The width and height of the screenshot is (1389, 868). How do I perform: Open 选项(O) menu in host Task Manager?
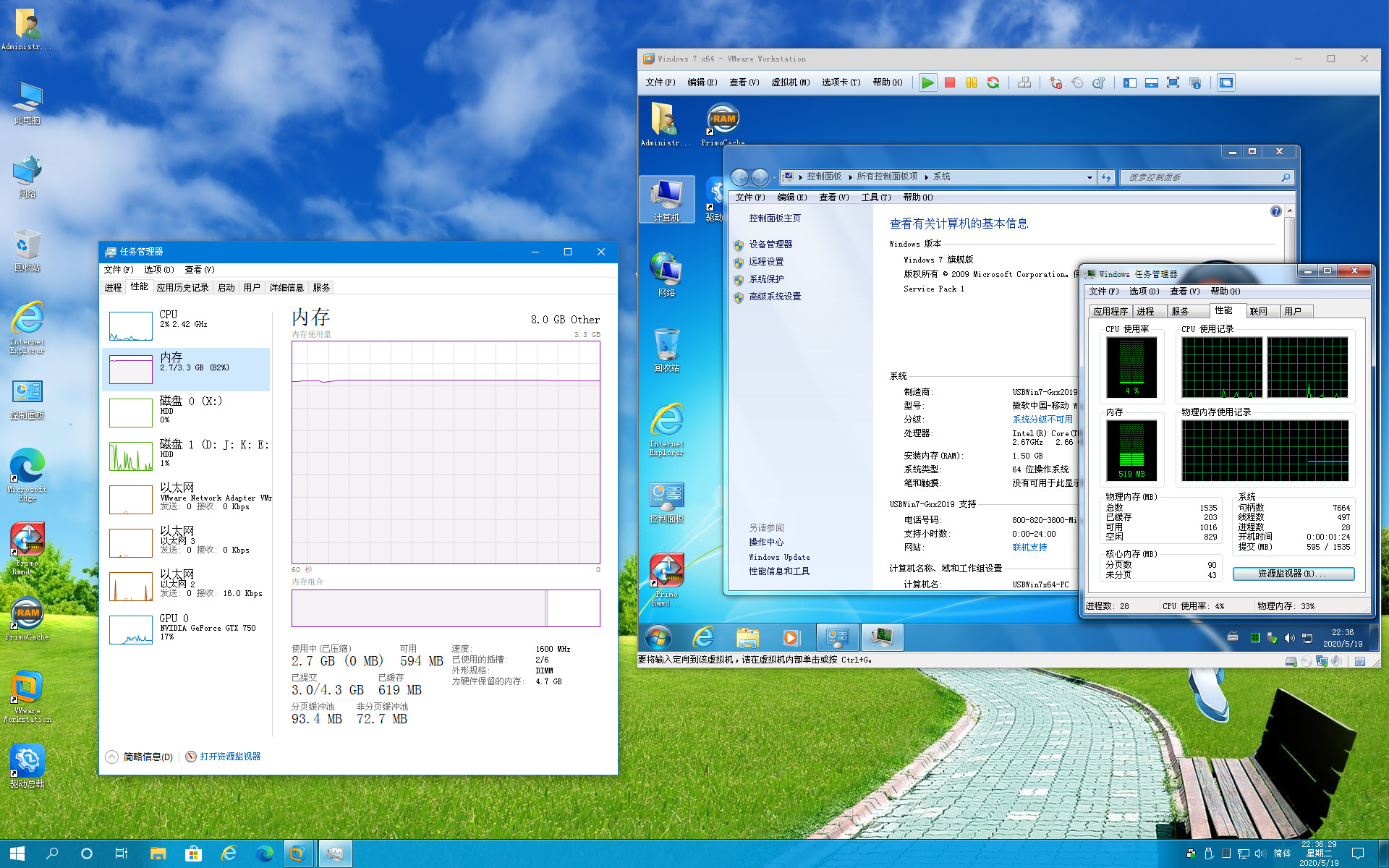click(158, 269)
